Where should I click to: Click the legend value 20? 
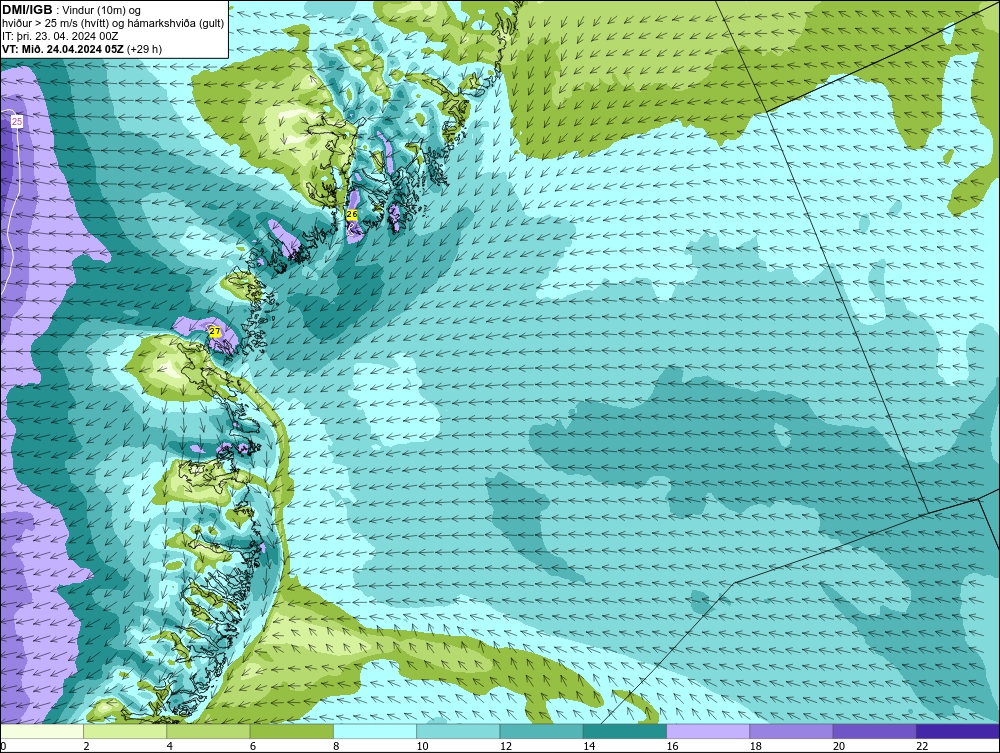[839, 746]
